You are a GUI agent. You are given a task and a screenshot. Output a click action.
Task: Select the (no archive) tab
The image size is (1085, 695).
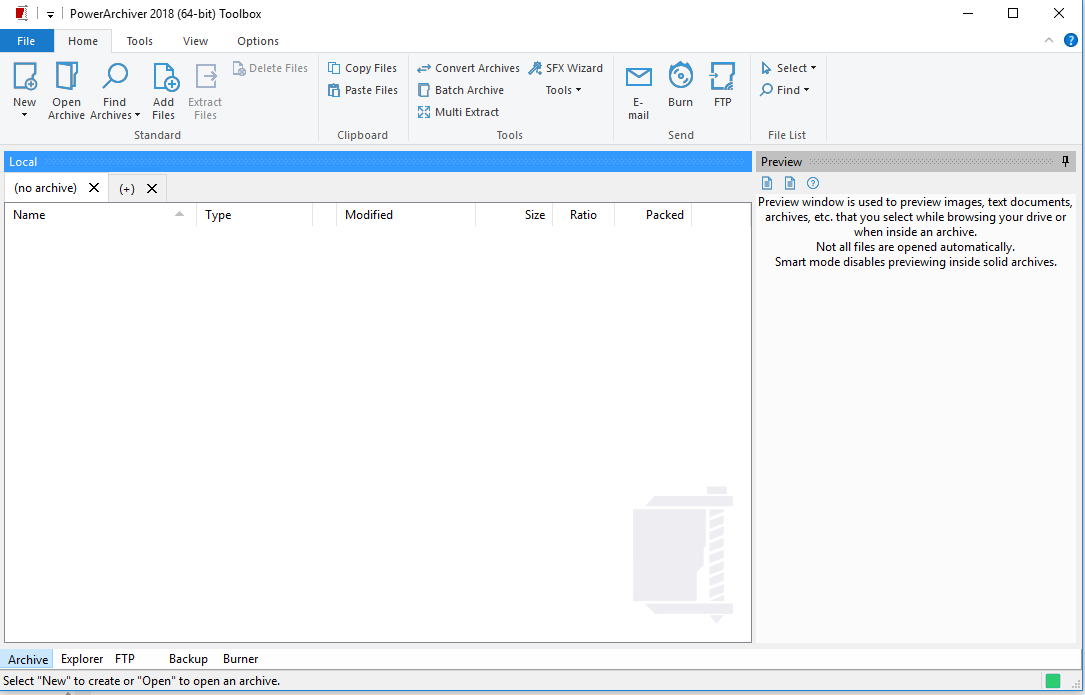click(46, 188)
